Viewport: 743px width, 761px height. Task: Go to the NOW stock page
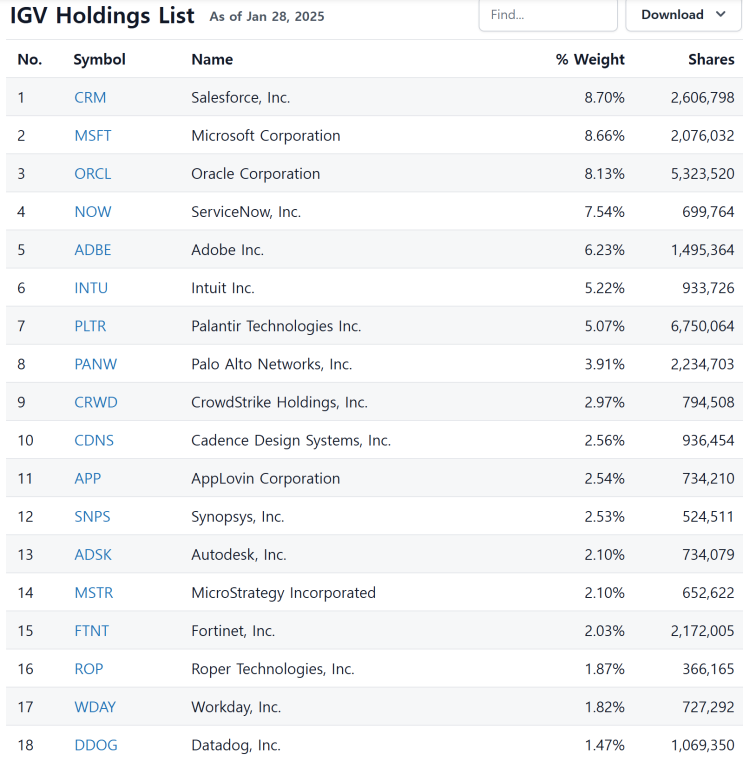coord(93,212)
